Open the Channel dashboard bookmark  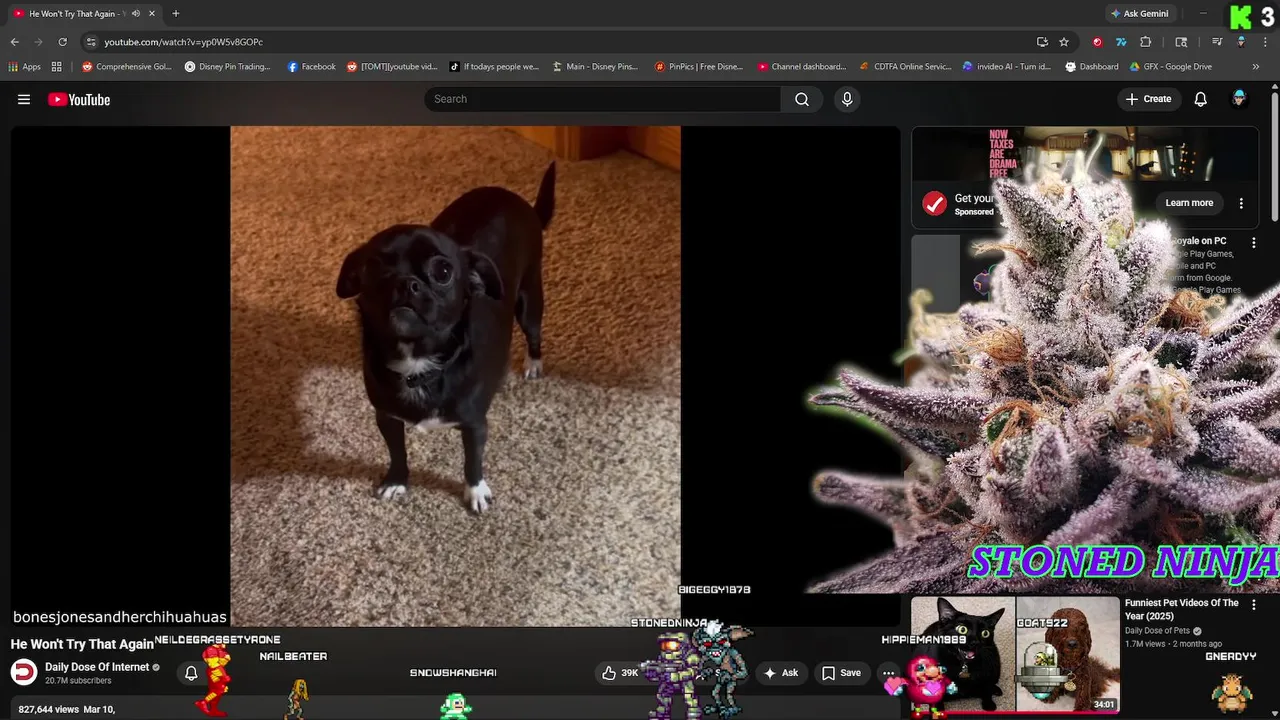(802, 67)
